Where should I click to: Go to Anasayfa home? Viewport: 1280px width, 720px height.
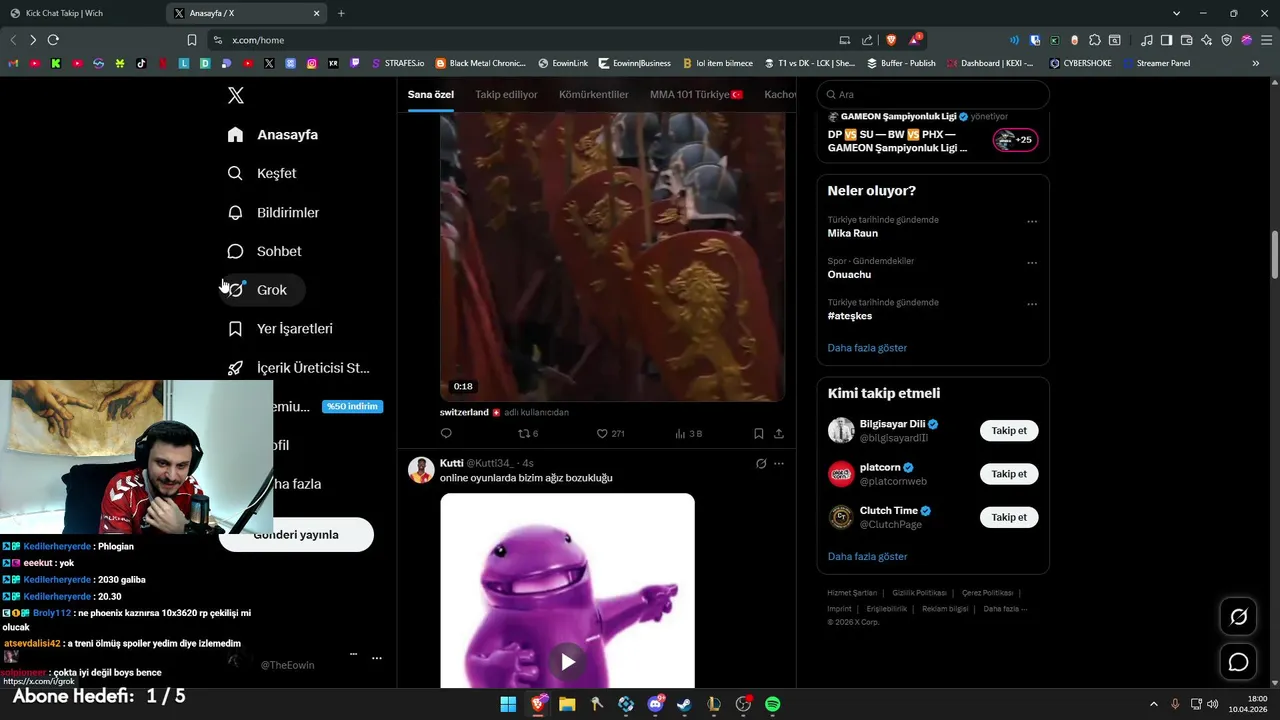tap(273, 134)
